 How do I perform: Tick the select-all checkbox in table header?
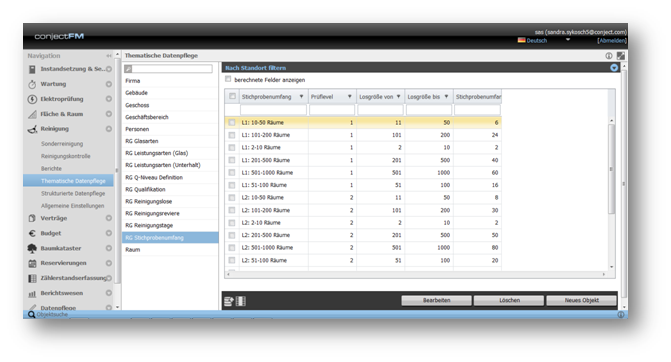point(232,96)
